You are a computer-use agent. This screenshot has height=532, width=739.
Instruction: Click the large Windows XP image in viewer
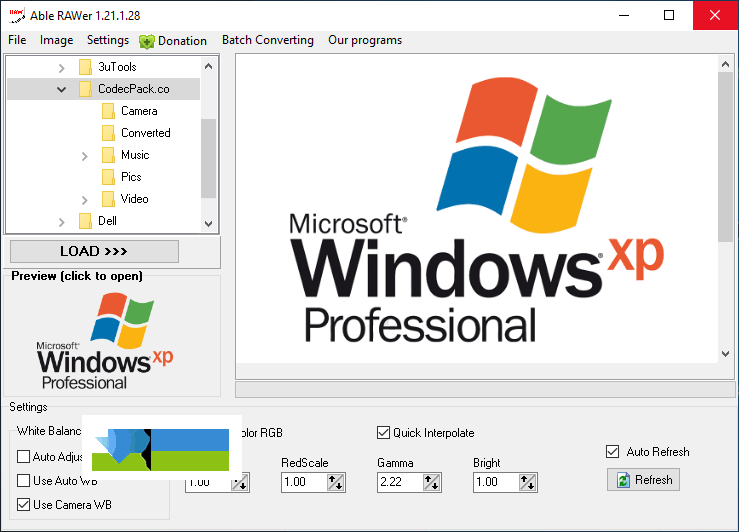click(477, 209)
